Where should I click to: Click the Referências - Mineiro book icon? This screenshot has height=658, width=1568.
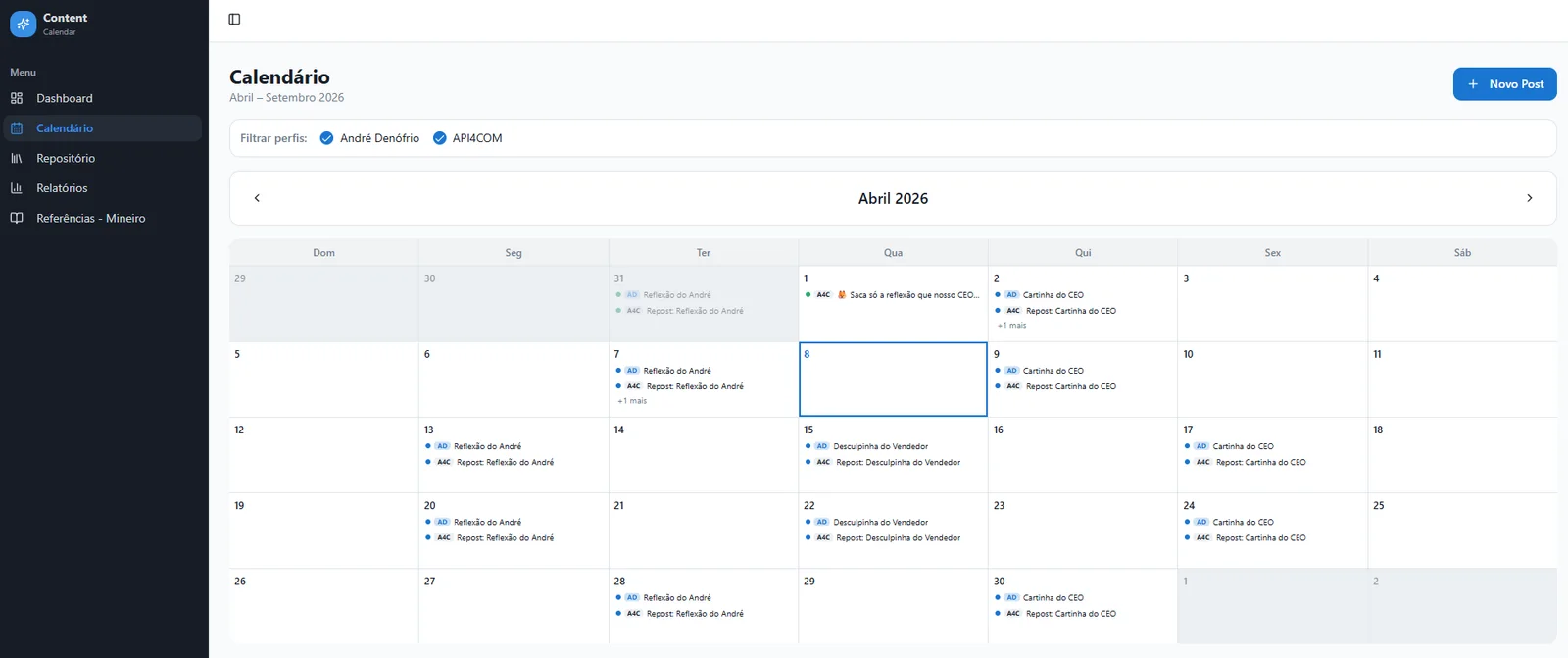click(x=17, y=218)
